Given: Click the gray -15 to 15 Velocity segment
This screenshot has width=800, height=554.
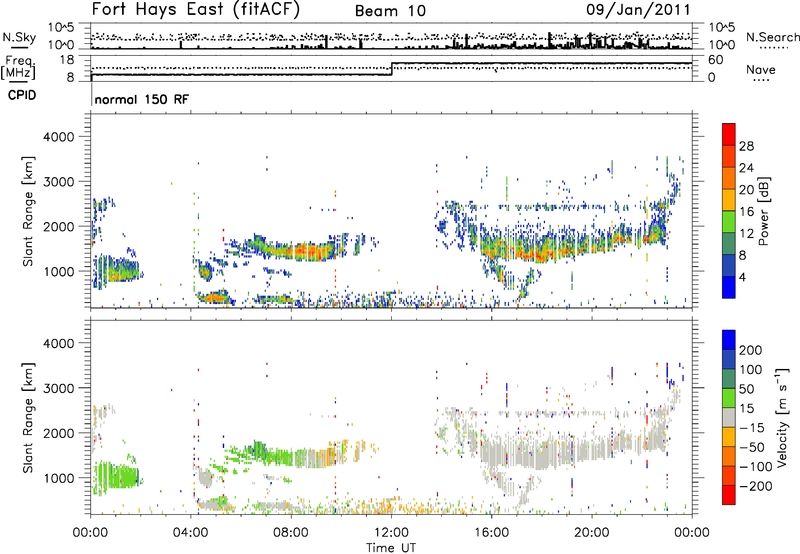Looking at the screenshot, I should [729, 417].
